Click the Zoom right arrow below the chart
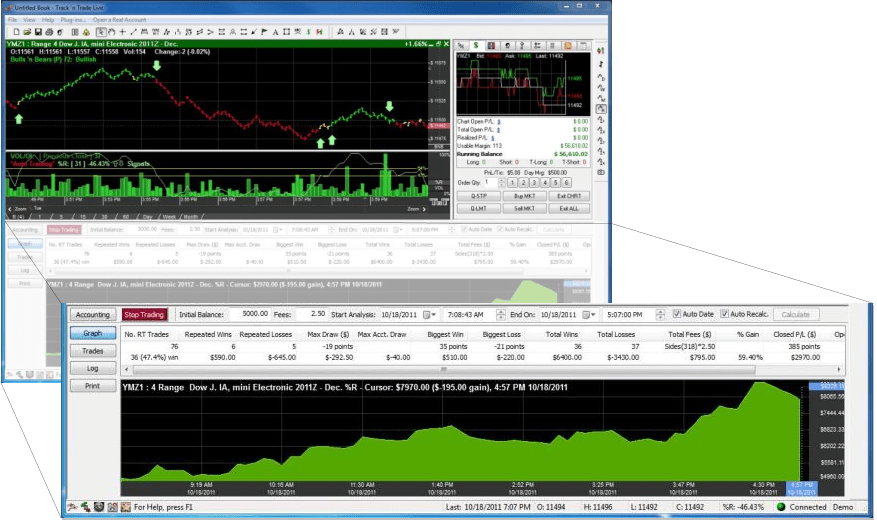Image resolution: width=877 pixels, height=522 pixels. tap(424, 209)
